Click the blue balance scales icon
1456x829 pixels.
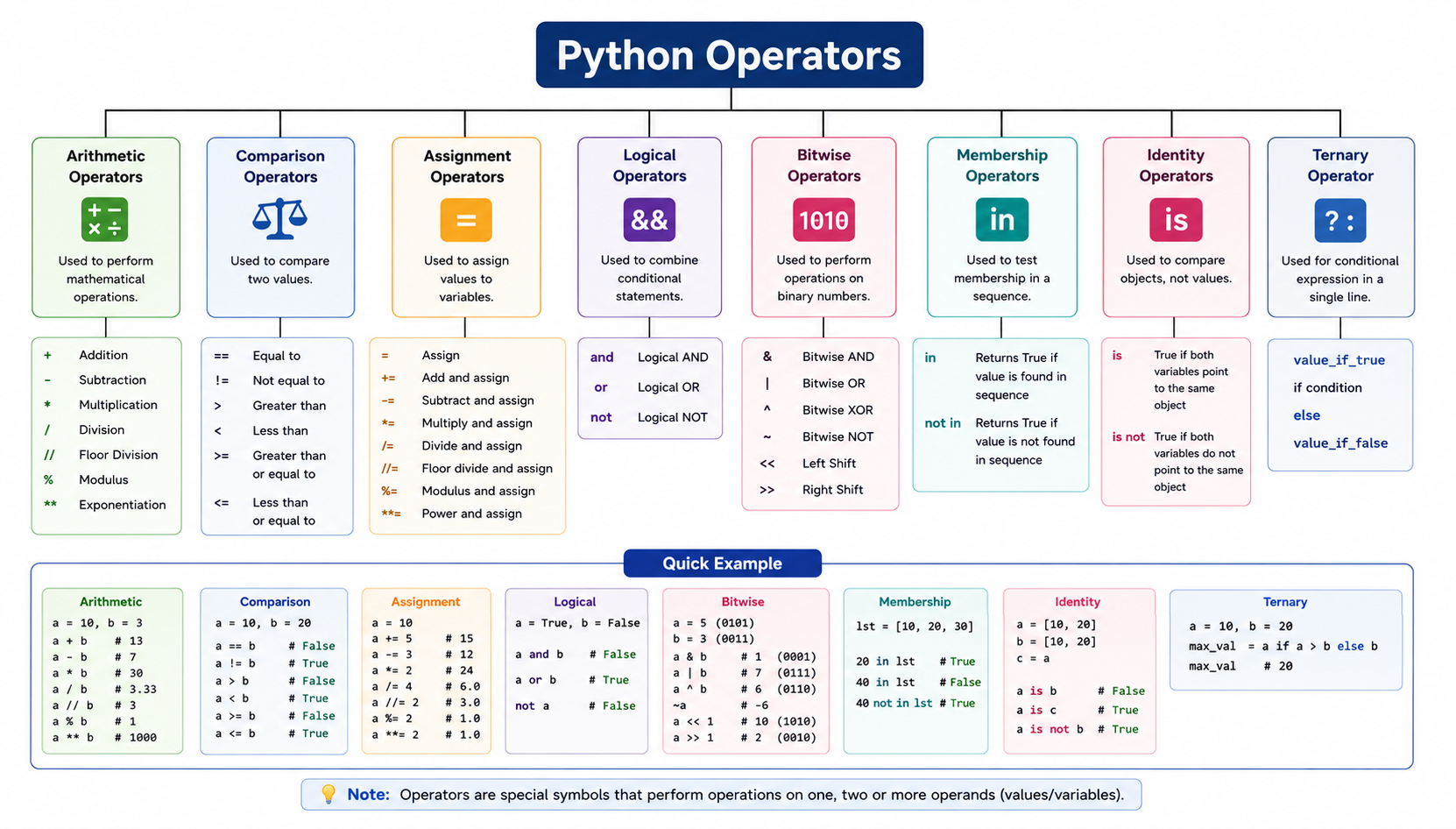point(279,219)
